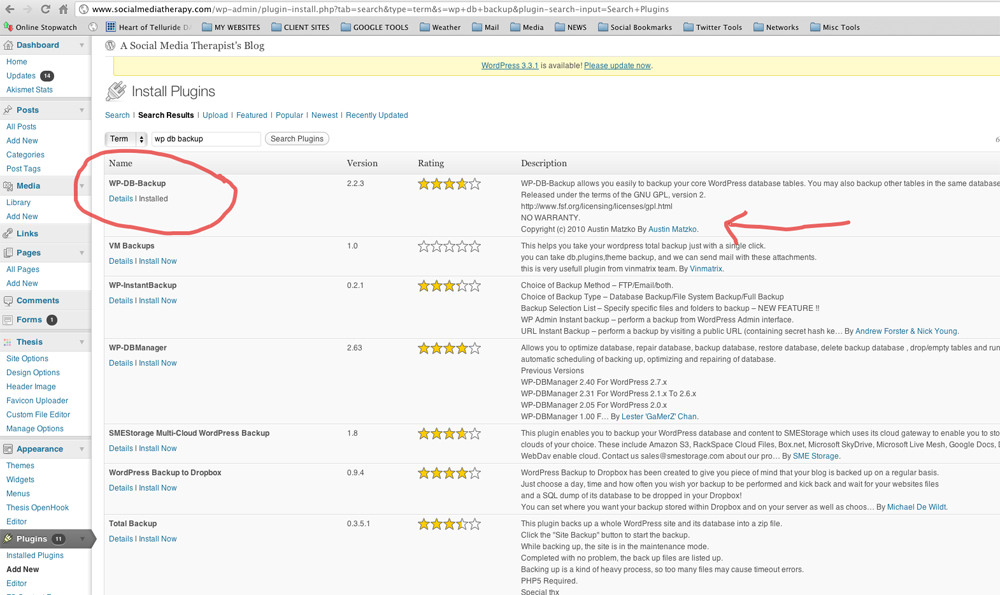
Task: Switch to the Recently Updated tab
Action: click(x=377, y=115)
